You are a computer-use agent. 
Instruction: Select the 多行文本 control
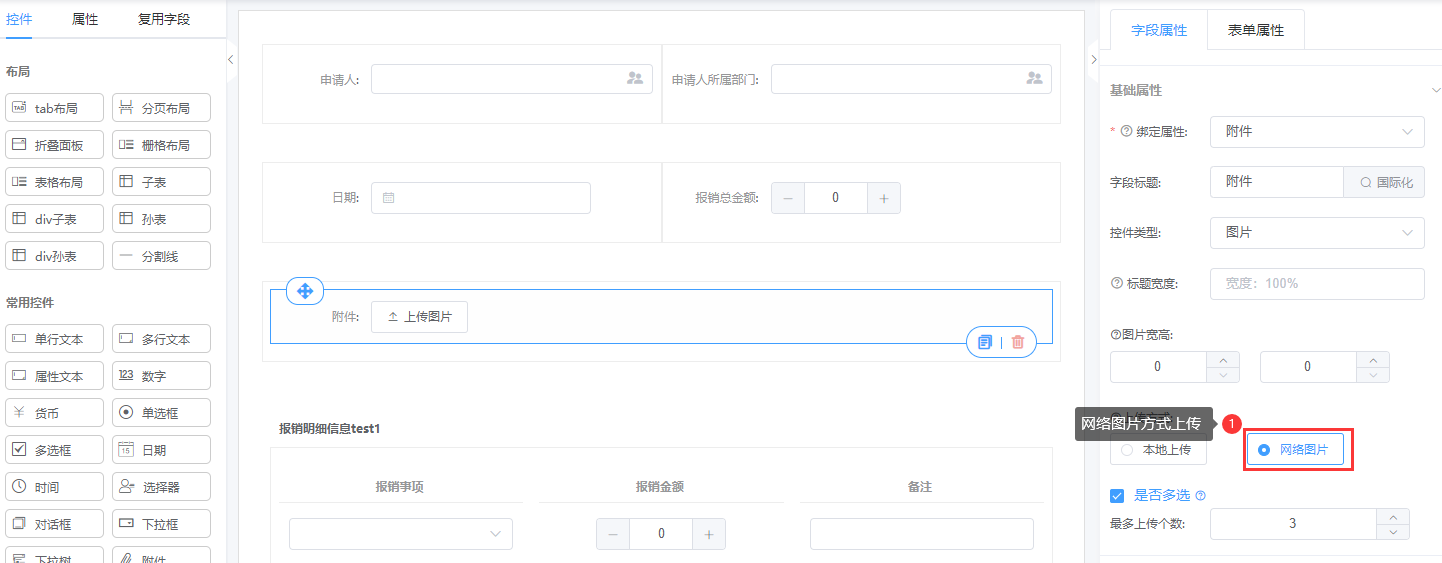pos(161,339)
